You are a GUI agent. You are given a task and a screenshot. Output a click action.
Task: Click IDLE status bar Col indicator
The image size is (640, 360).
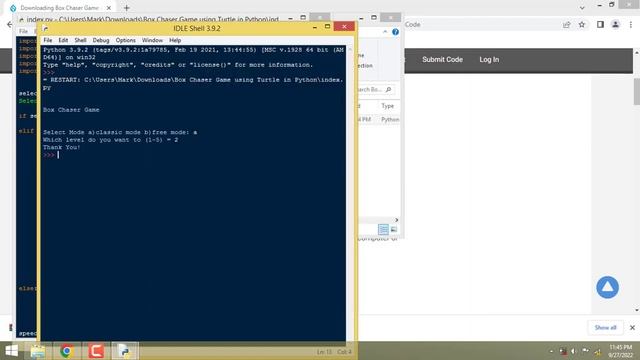tap(344, 351)
